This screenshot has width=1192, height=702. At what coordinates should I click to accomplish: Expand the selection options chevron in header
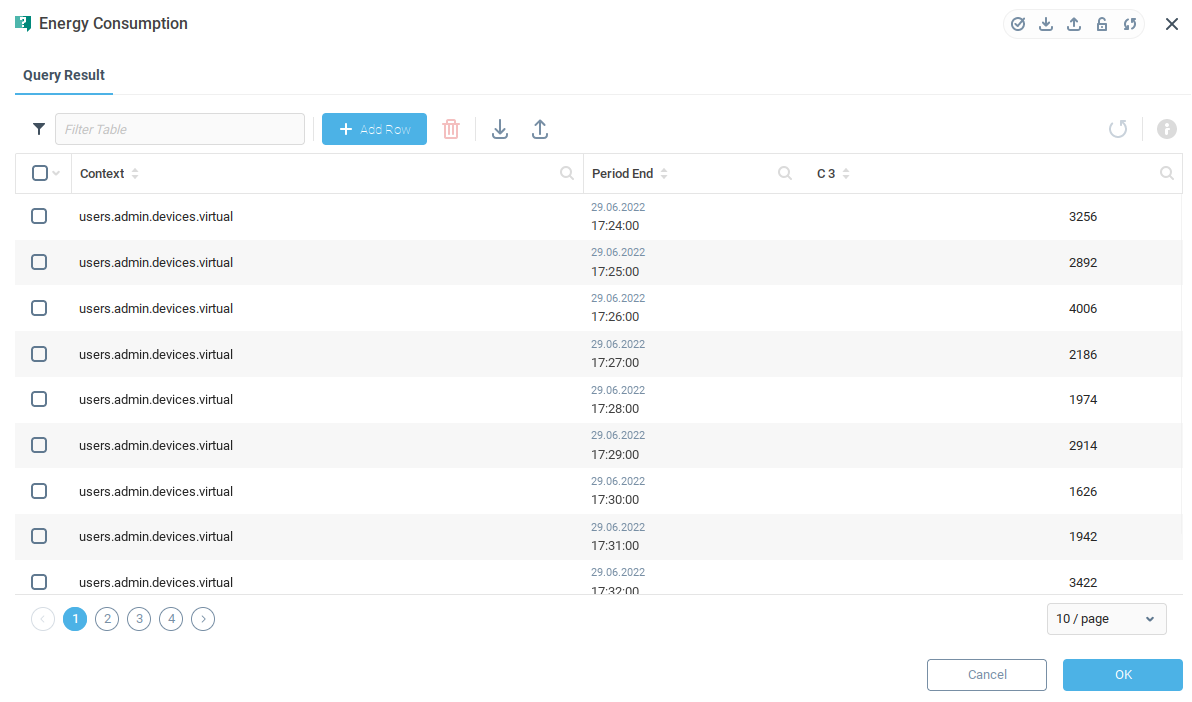tap(56, 174)
